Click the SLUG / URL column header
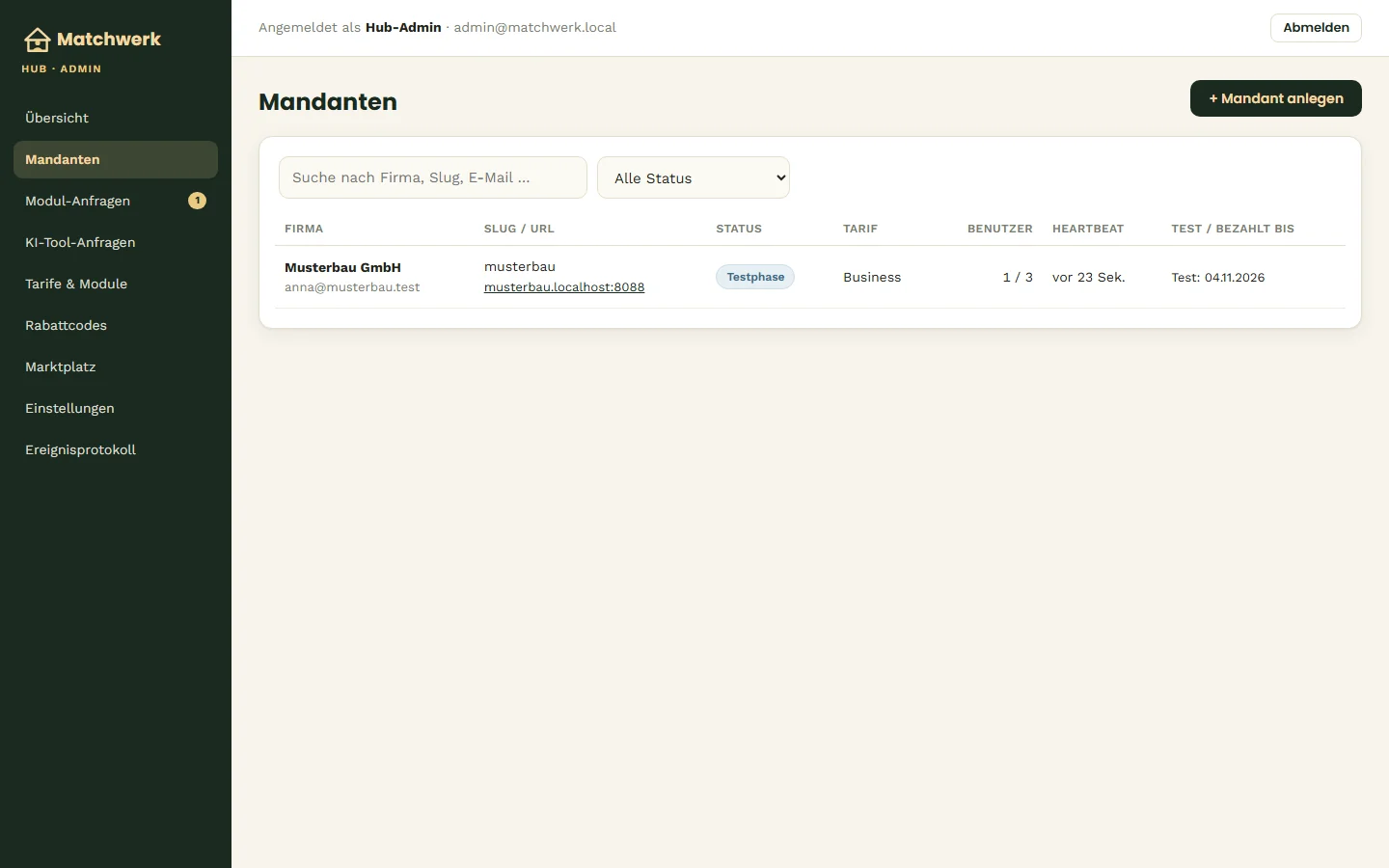Image resolution: width=1389 pixels, height=868 pixels. pyautogui.click(x=519, y=229)
